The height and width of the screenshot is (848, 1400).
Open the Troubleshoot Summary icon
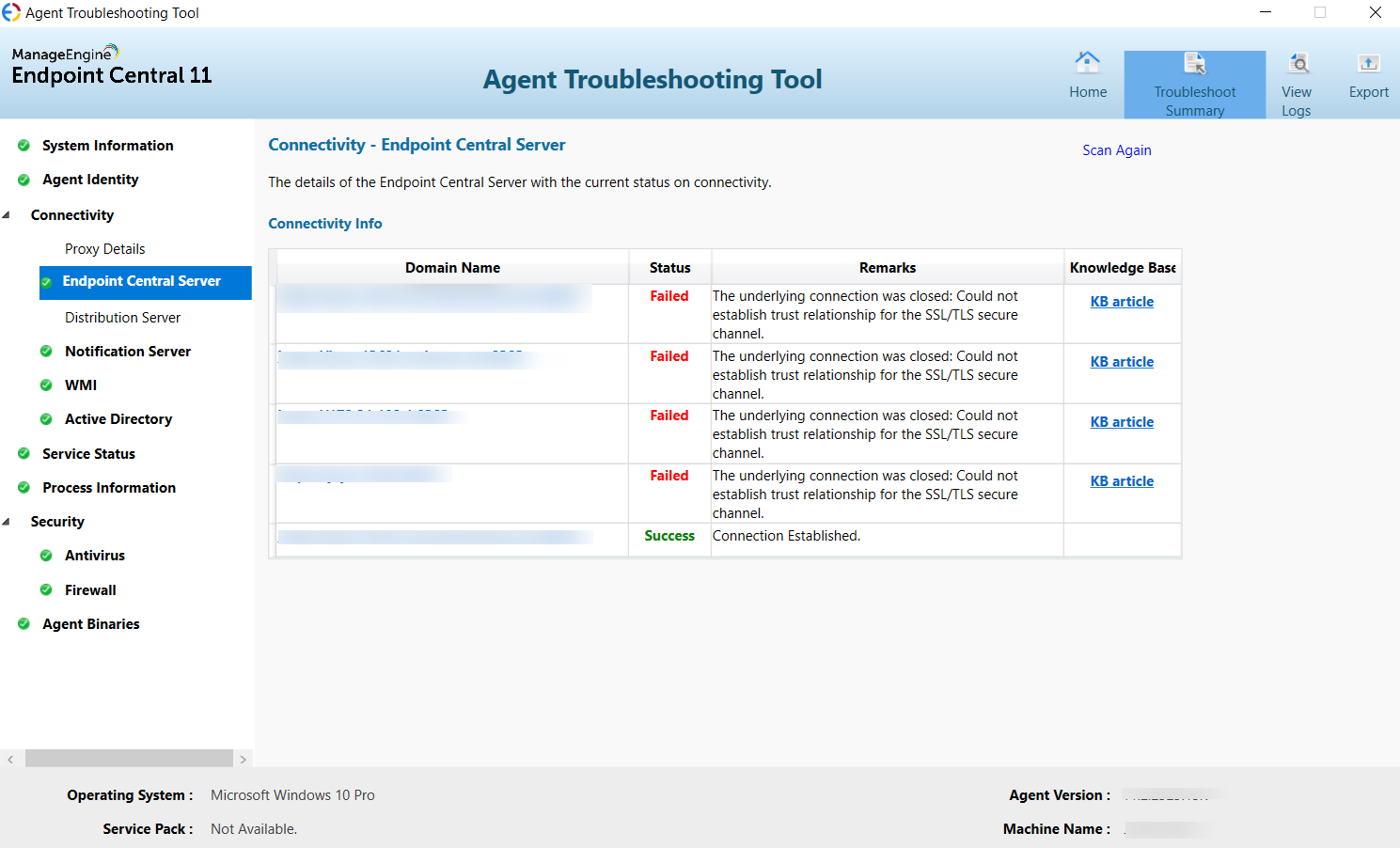click(1195, 63)
